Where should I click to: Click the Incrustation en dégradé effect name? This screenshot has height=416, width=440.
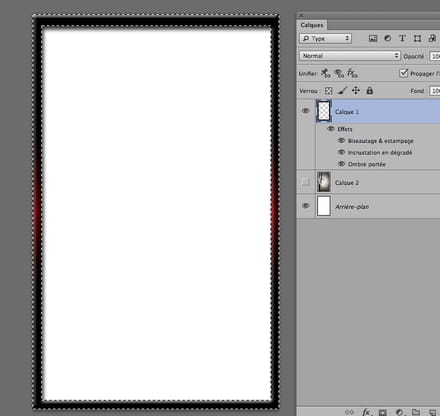coord(380,153)
